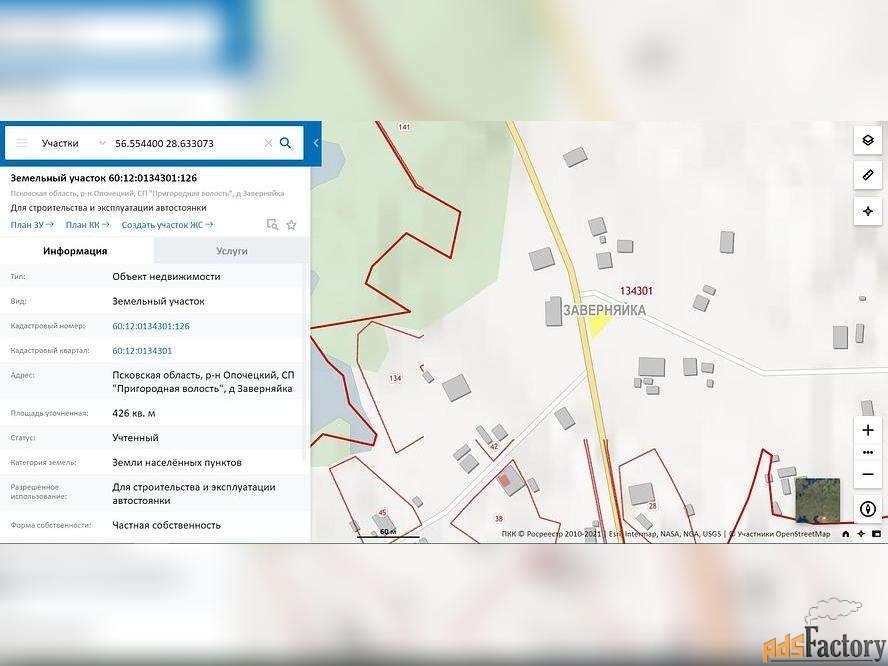
Task: Zoom out the map with minus button
Action: (x=867, y=474)
